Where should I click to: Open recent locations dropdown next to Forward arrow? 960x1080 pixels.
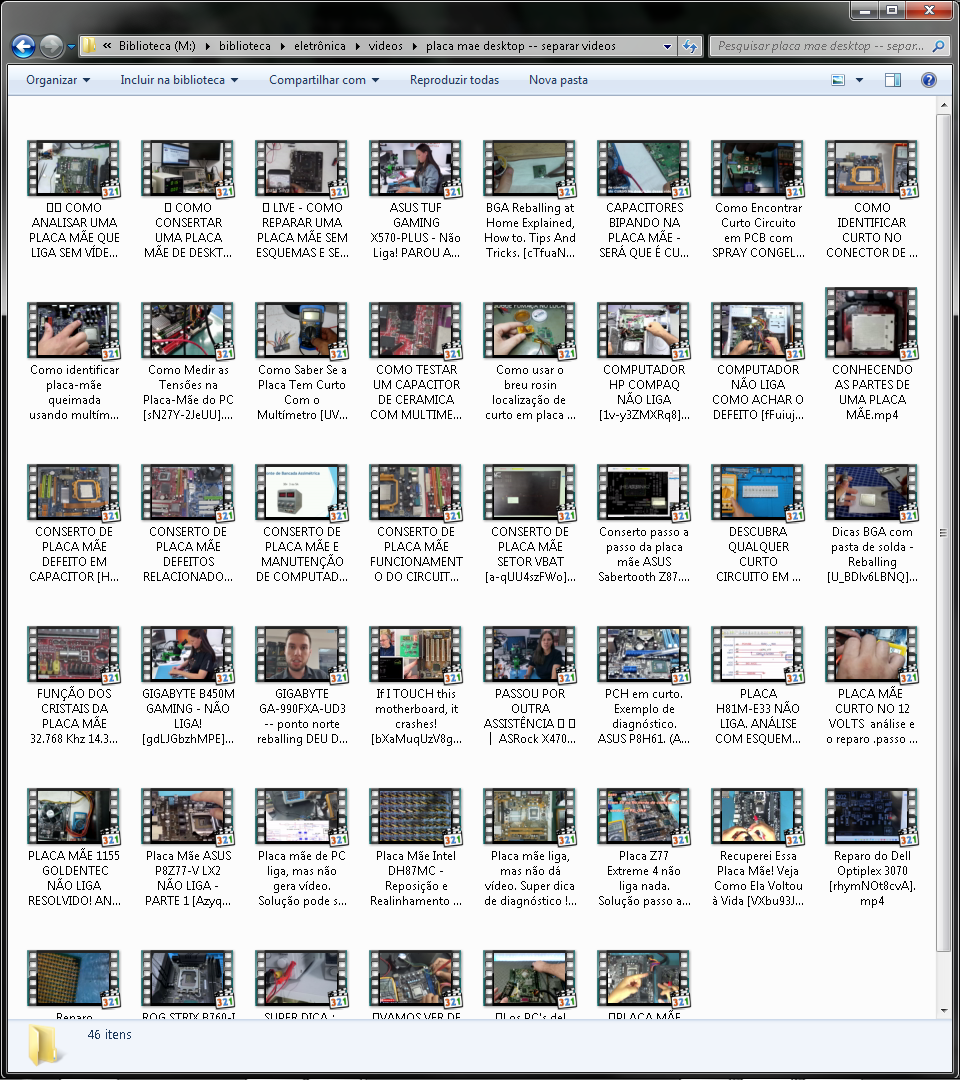(x=71, y=47)
